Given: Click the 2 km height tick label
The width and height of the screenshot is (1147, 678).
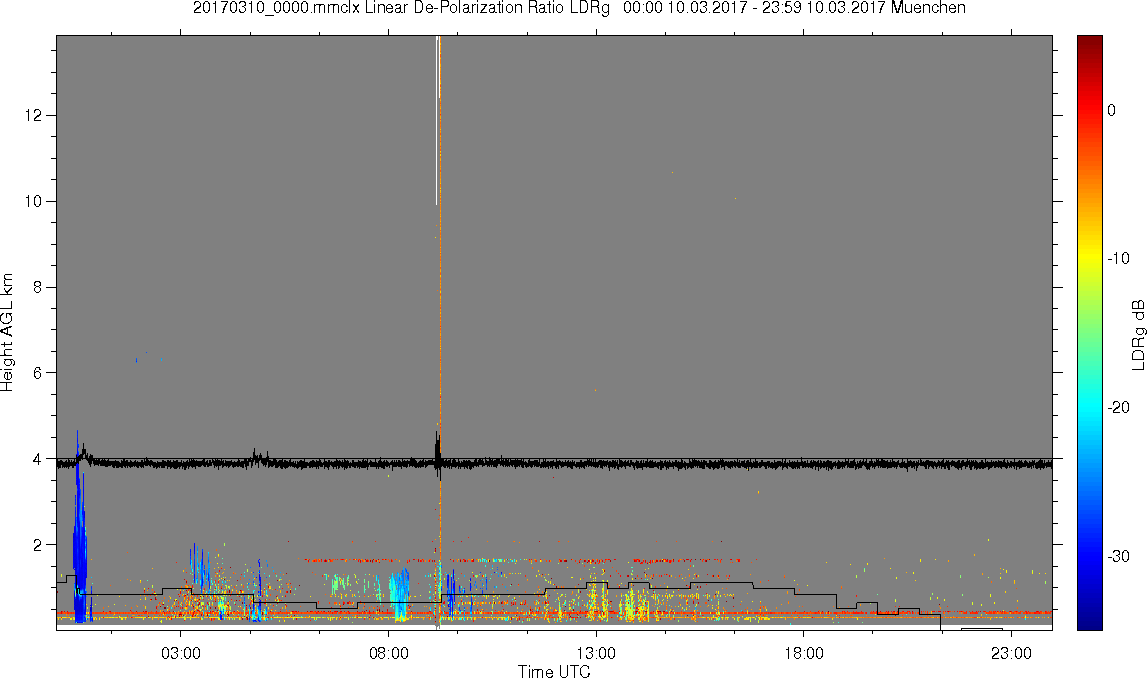Looking at the screenshot, I should coord(38,545).
